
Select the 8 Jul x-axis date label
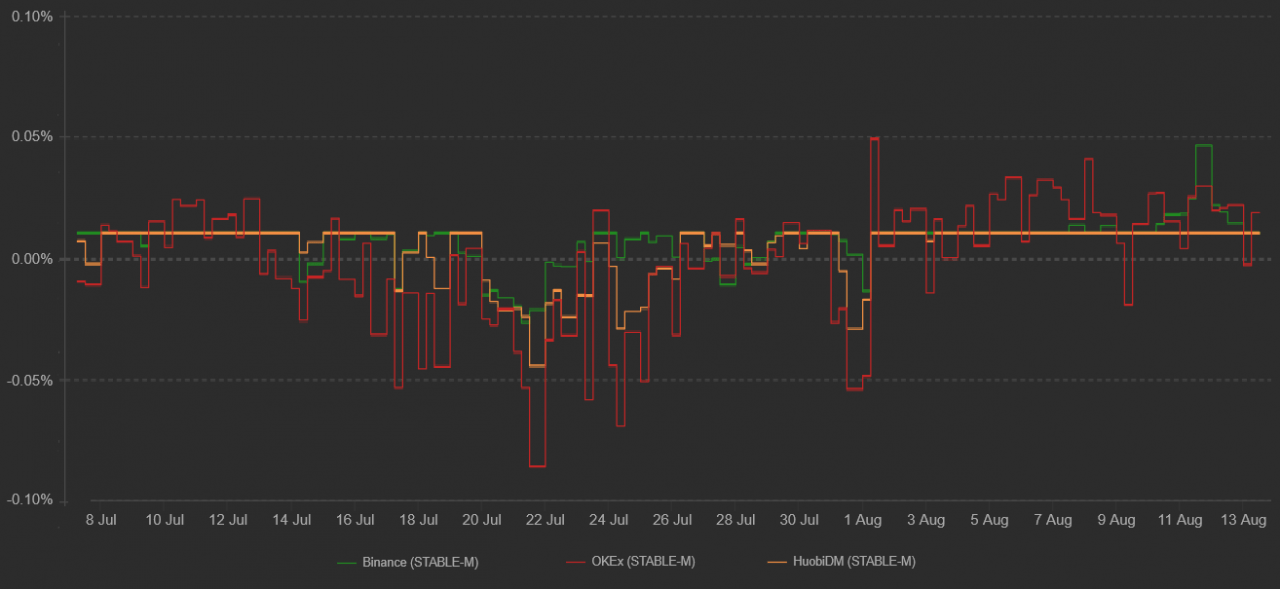pyautogui.click(x=102, y=520)
